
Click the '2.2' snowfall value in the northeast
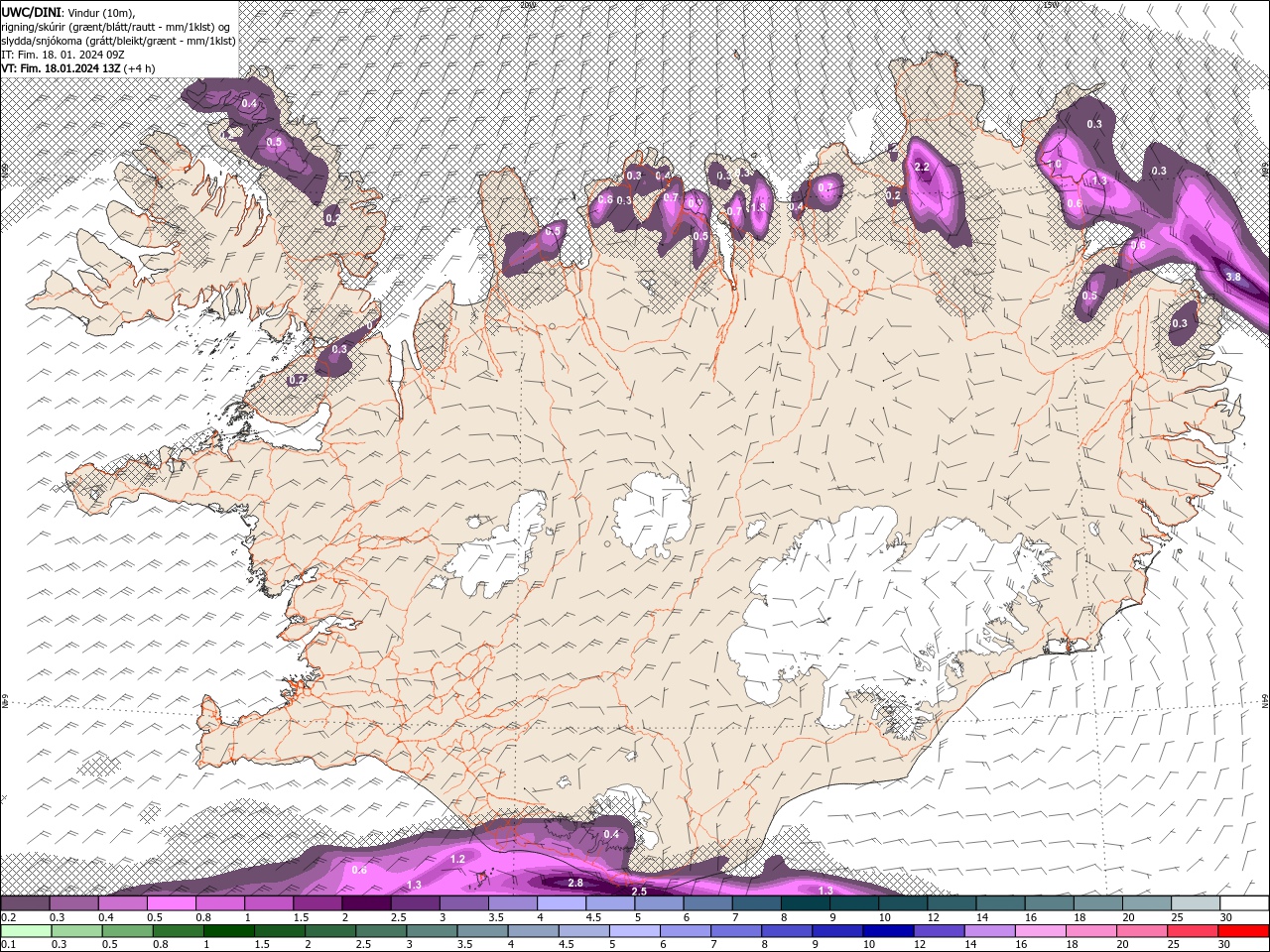click(x=922, y=167)
